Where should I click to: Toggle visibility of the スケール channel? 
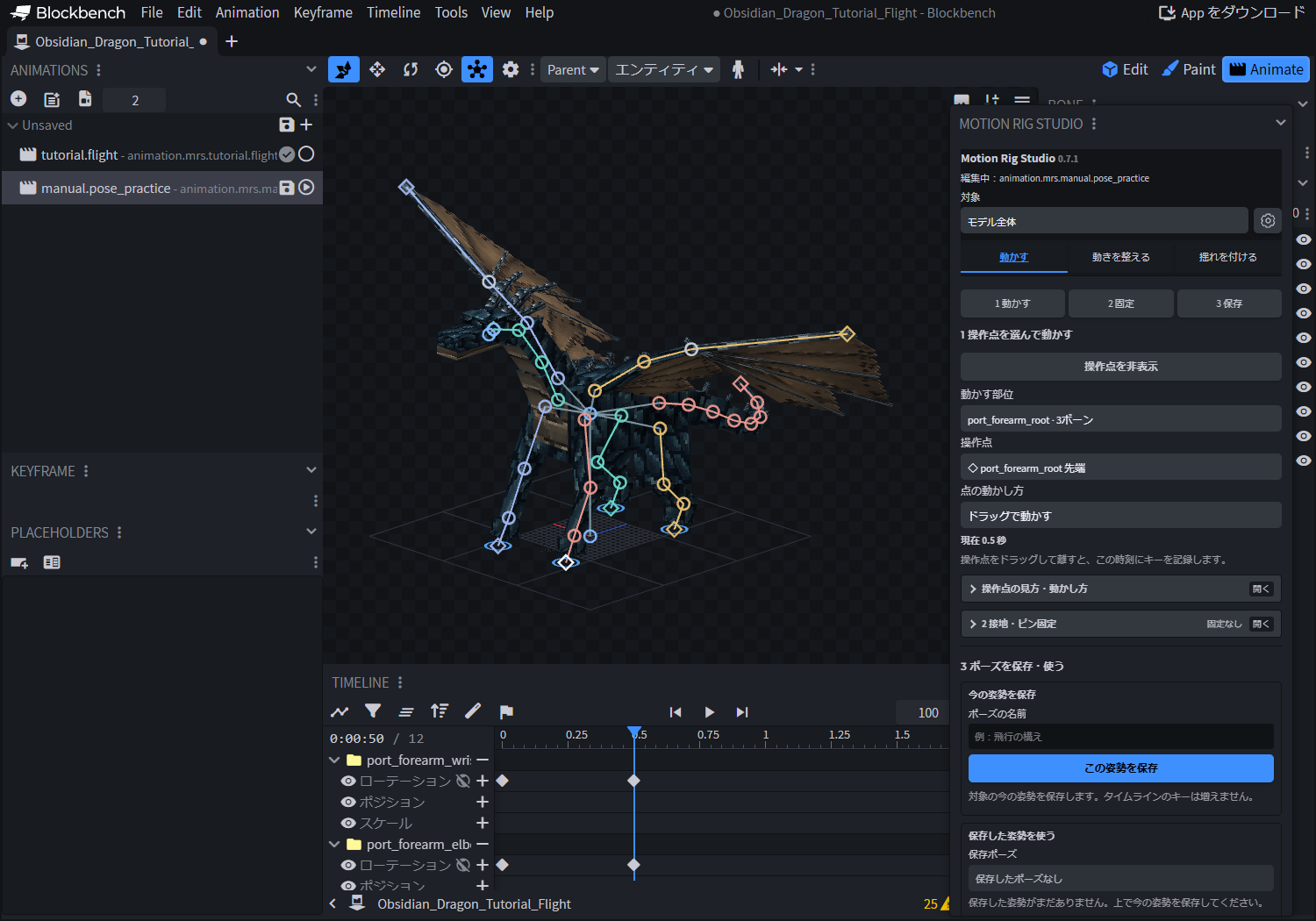348,823
